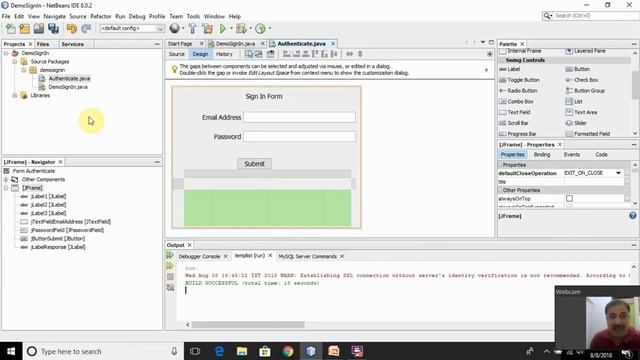Open the default config dropdown
Screen dimensions: 640x360
[x=132, y=29]
